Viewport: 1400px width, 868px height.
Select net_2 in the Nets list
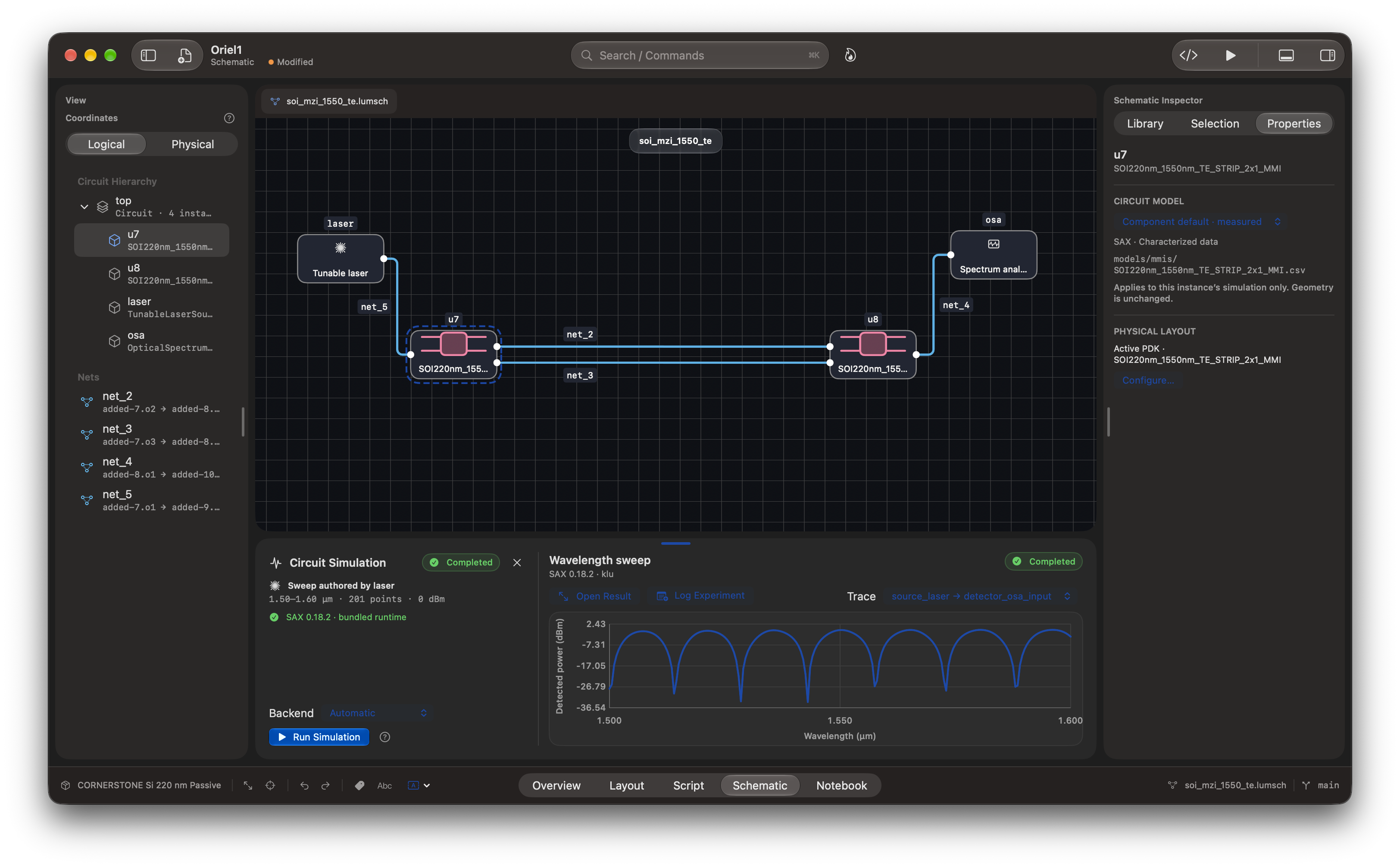(152, 402)
